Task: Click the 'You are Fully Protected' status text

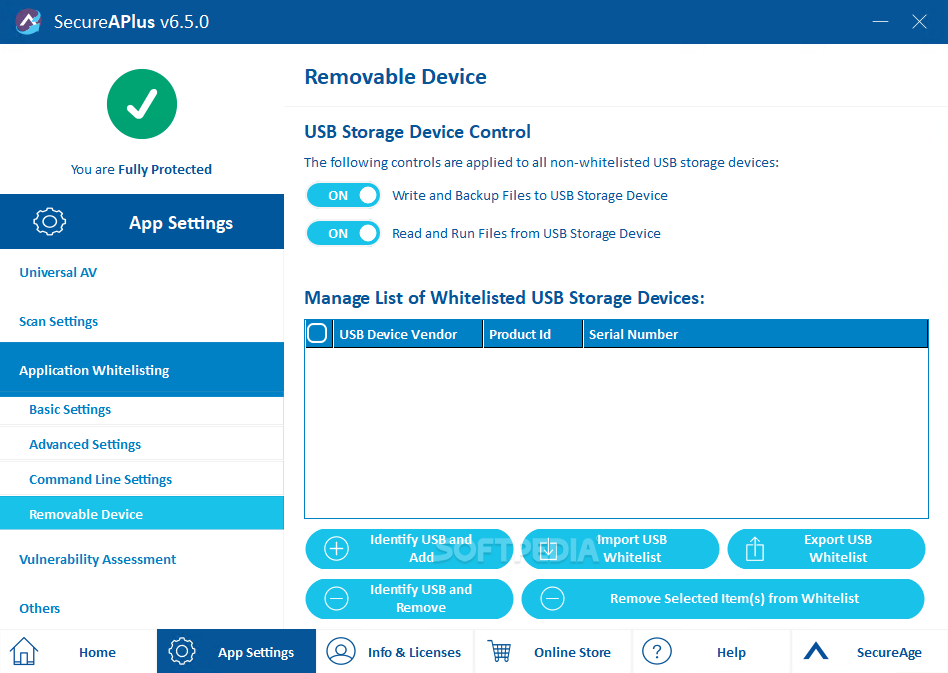Action: pos(141,169)
